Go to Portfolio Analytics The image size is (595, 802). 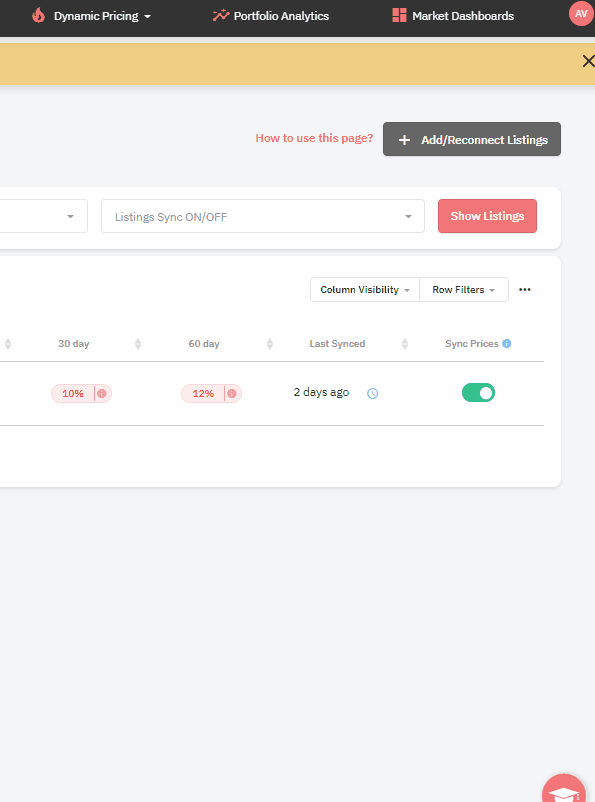[281, 16]
